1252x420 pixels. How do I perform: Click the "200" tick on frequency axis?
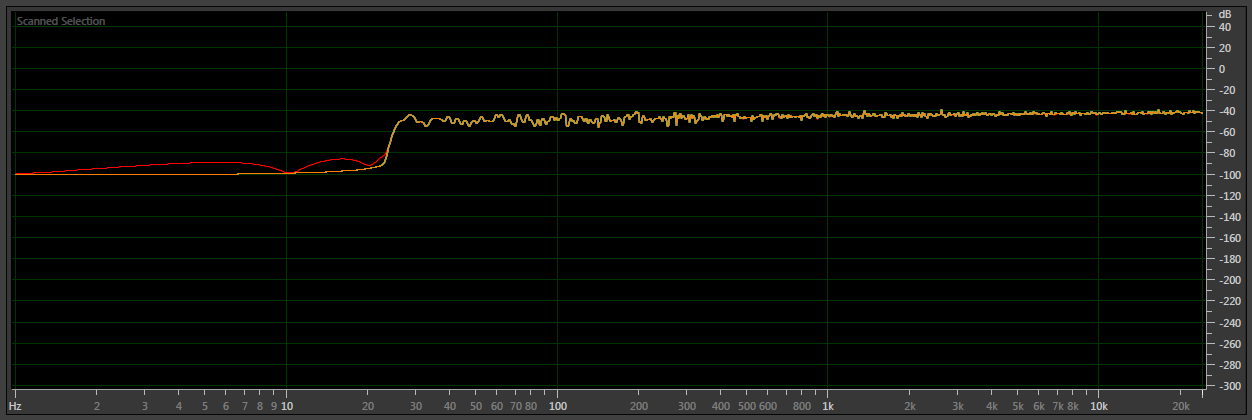[639, 407]
